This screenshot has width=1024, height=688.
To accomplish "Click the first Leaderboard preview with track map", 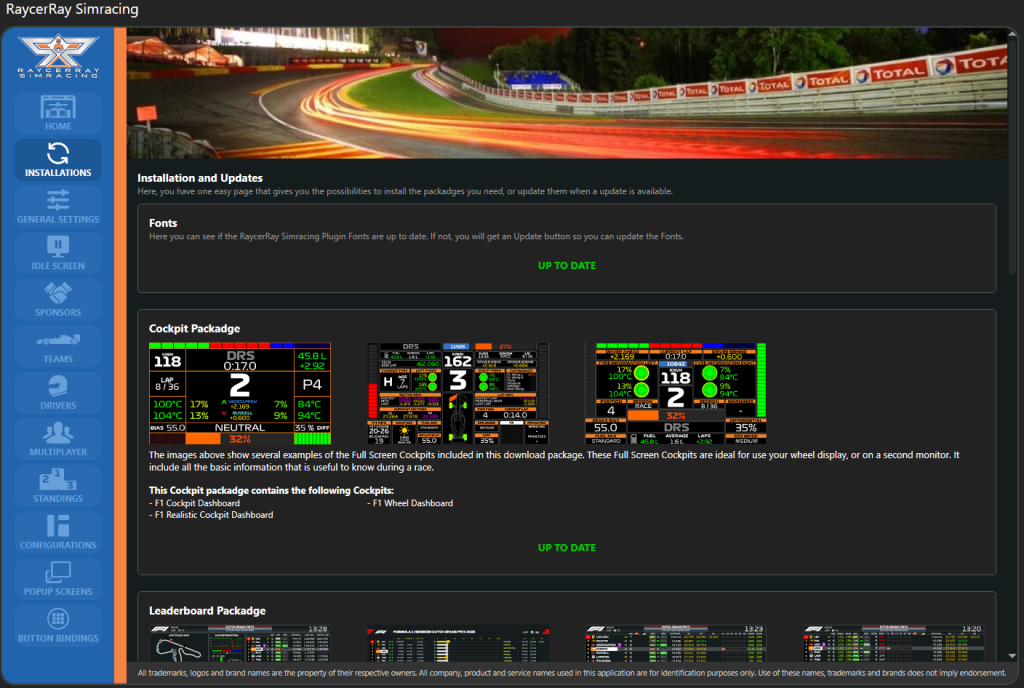I will (x=239, y=643).
